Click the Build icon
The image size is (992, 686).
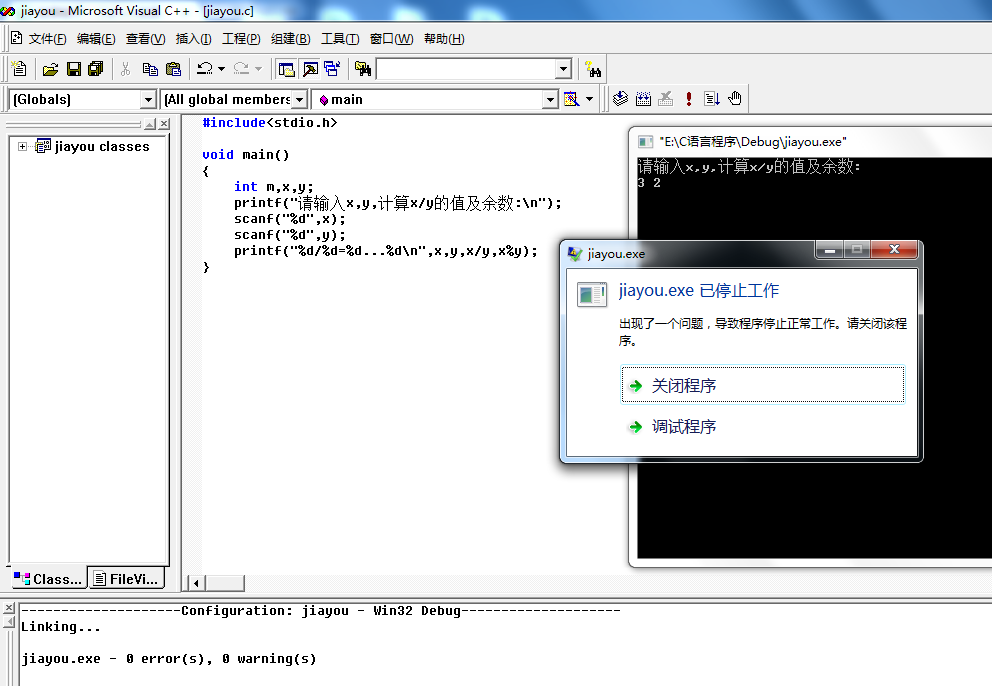(x=643, y=99)
